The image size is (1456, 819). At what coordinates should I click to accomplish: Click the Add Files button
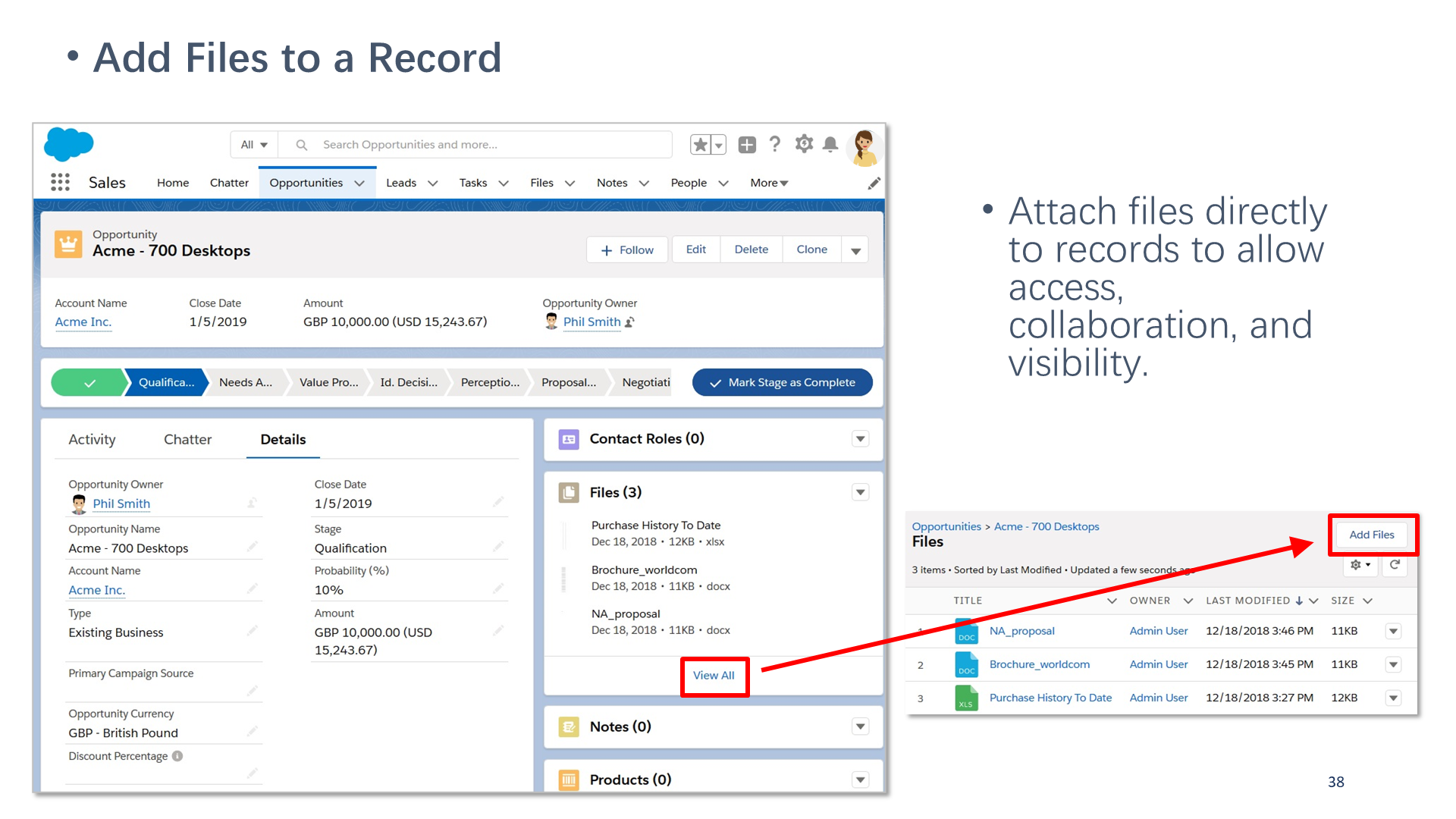coord(1372,535)
